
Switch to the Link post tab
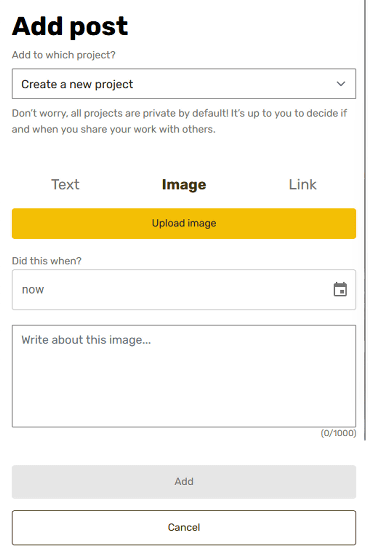[303, 185]
